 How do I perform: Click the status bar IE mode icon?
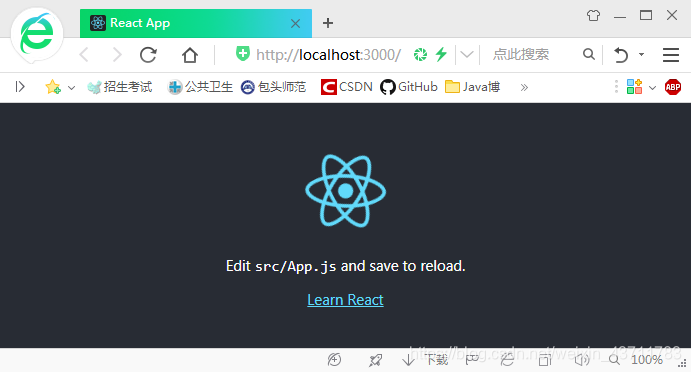pos(507,360)
